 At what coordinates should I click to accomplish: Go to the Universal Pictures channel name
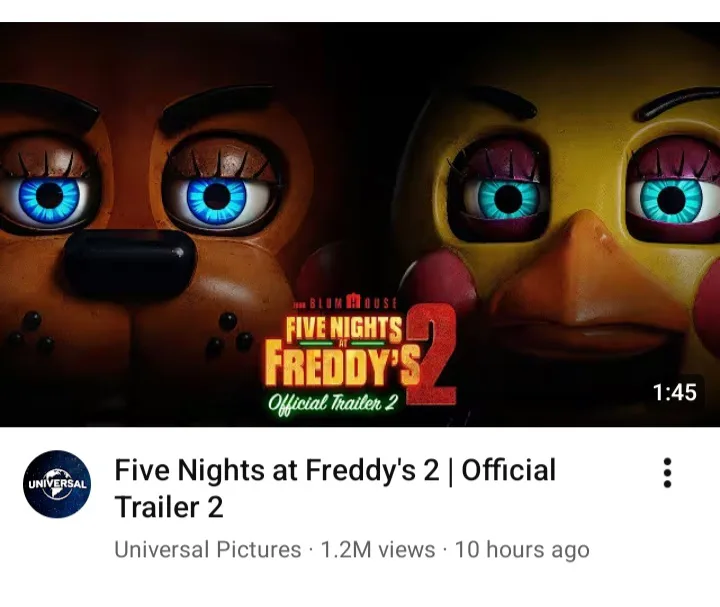coord(207,550)
